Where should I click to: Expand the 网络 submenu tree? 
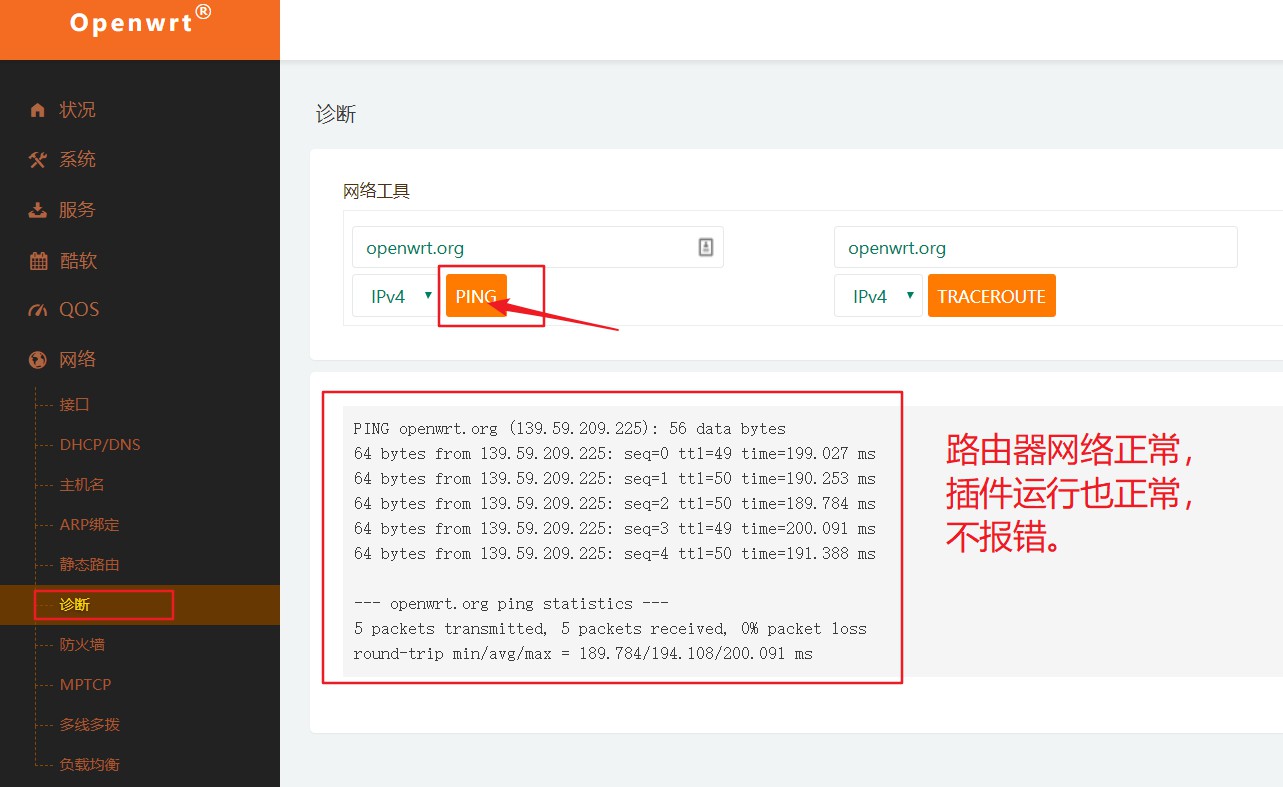point(78,359)
